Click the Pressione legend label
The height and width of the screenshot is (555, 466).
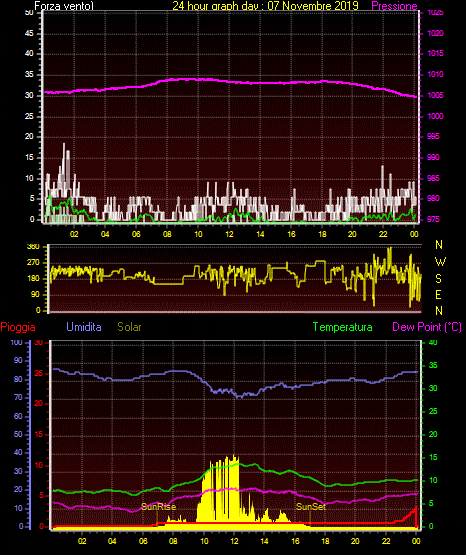point(394,6)
